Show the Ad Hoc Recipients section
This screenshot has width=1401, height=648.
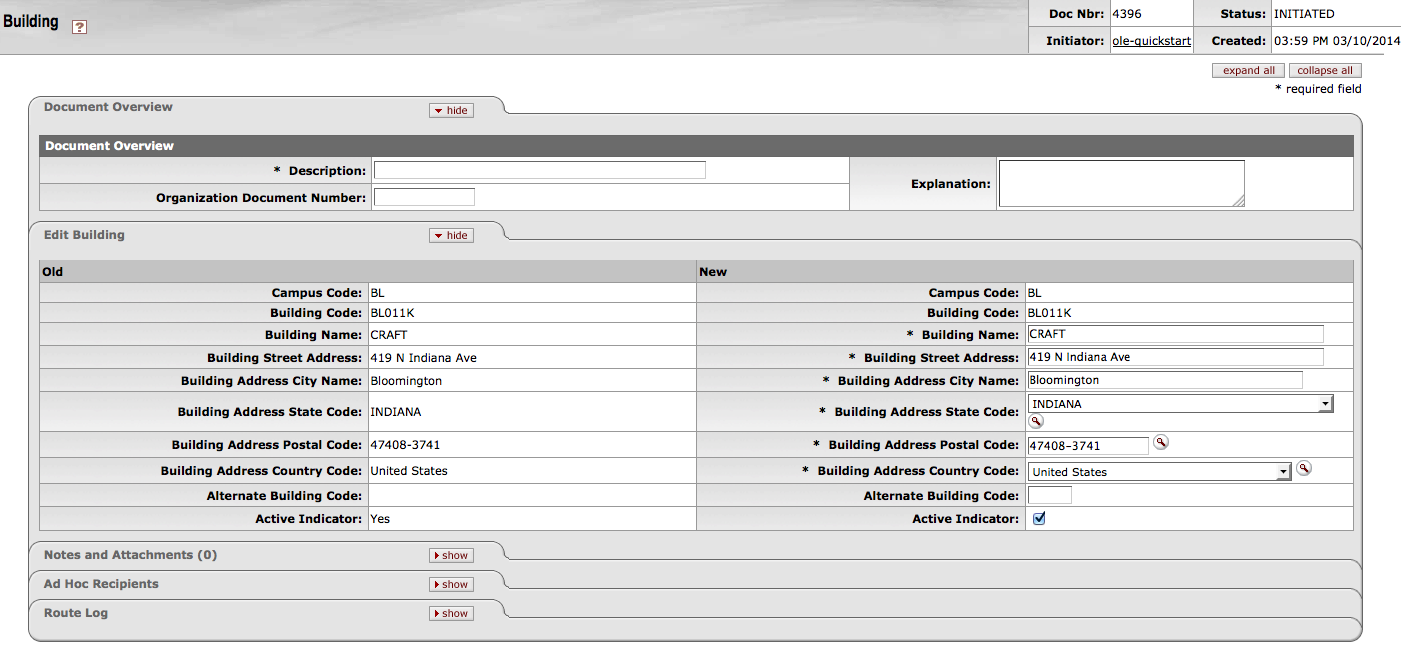[450, 584]
